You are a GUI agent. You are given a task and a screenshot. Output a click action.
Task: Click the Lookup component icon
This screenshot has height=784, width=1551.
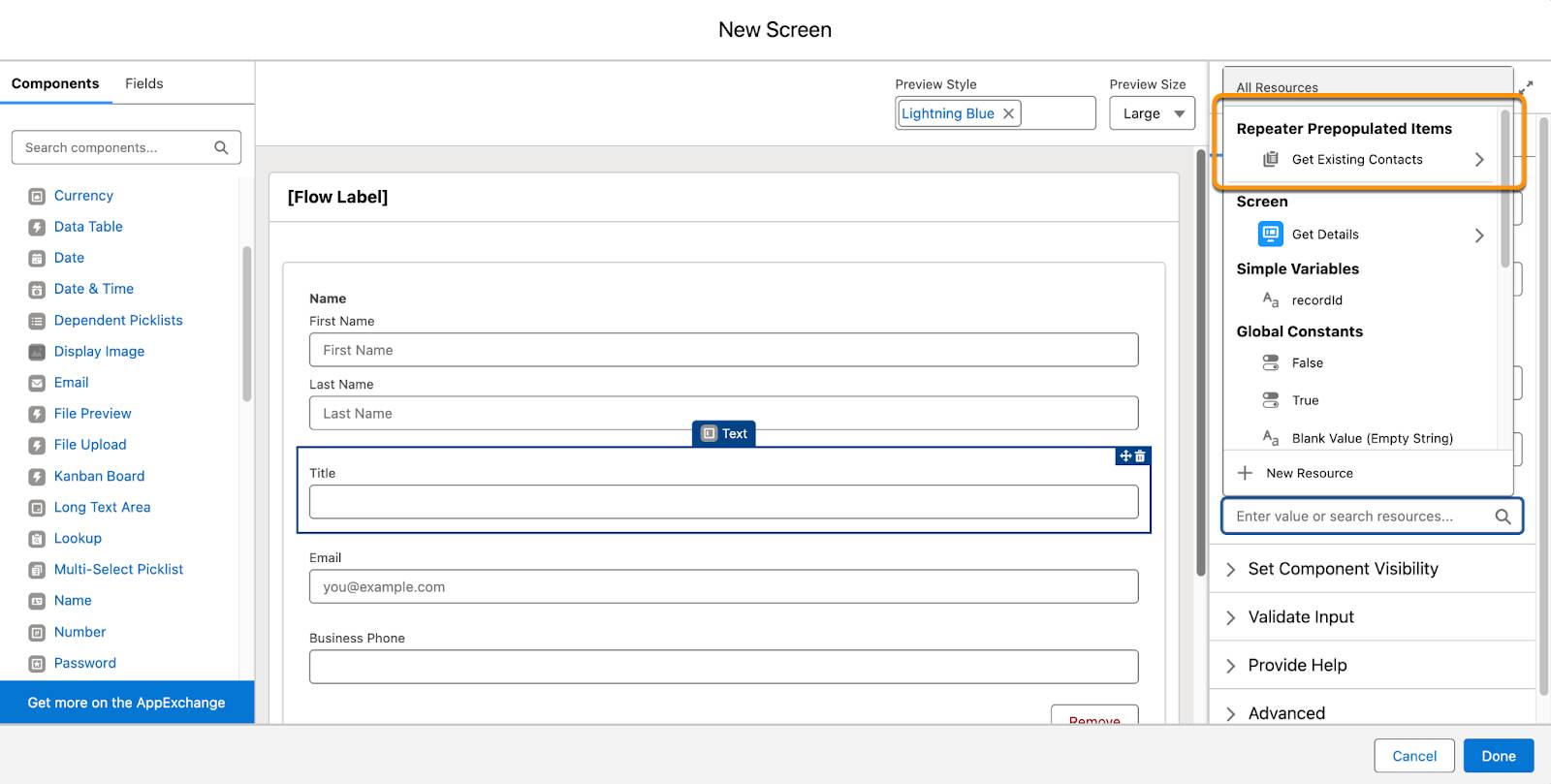[37, 539]
